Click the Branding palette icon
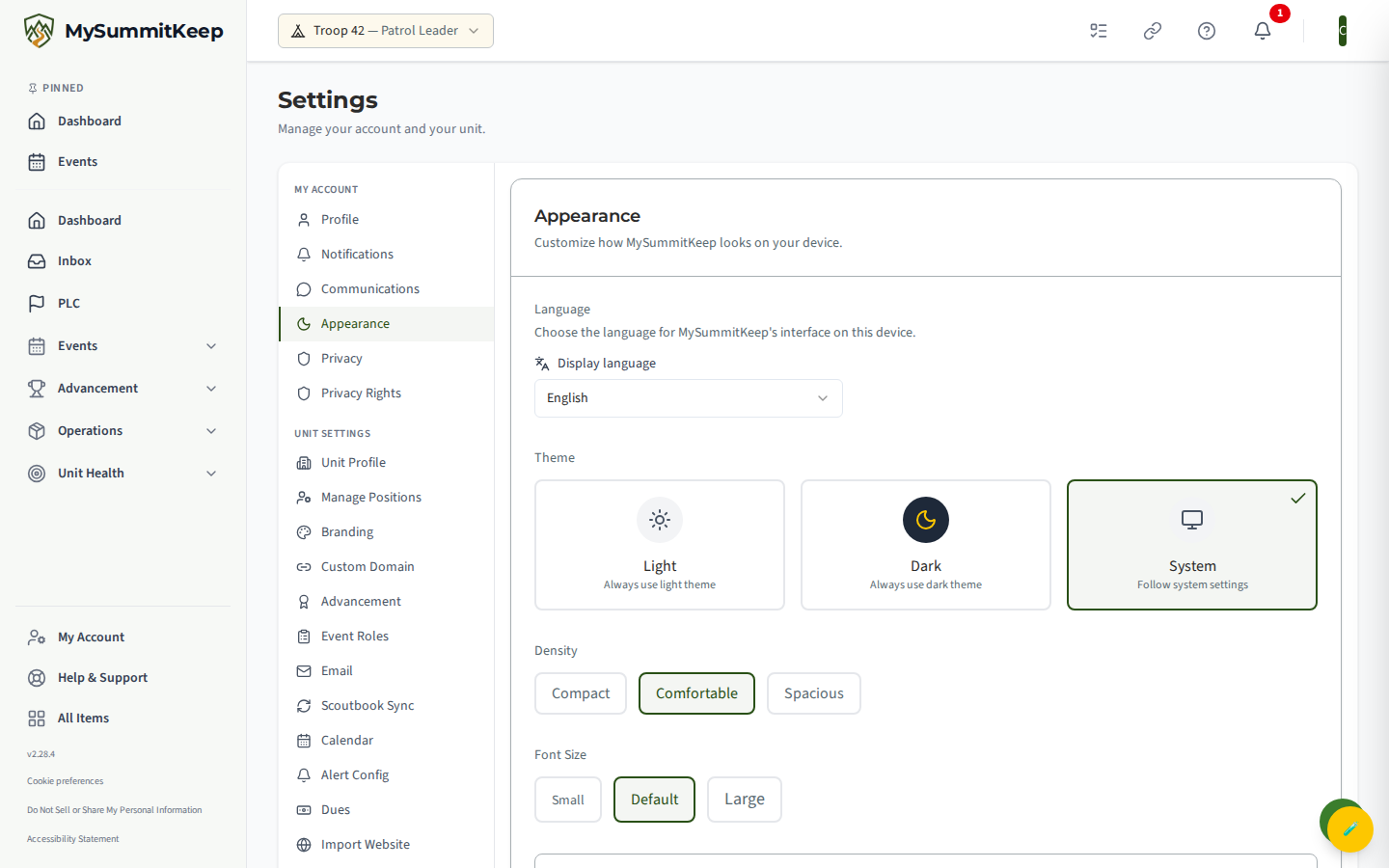 coord(304,532)
